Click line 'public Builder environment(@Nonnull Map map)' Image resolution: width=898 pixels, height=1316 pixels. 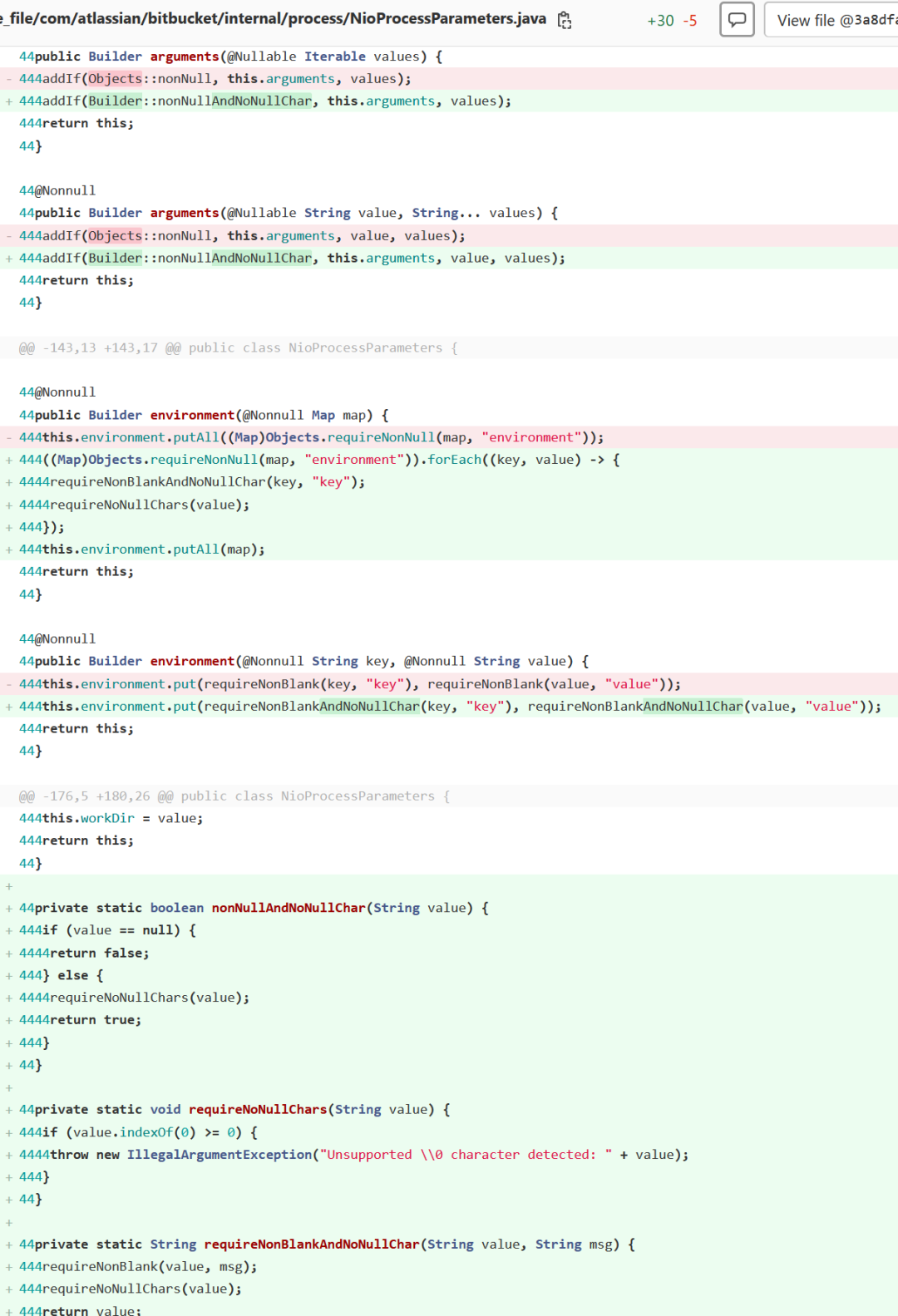click(449, 415)
